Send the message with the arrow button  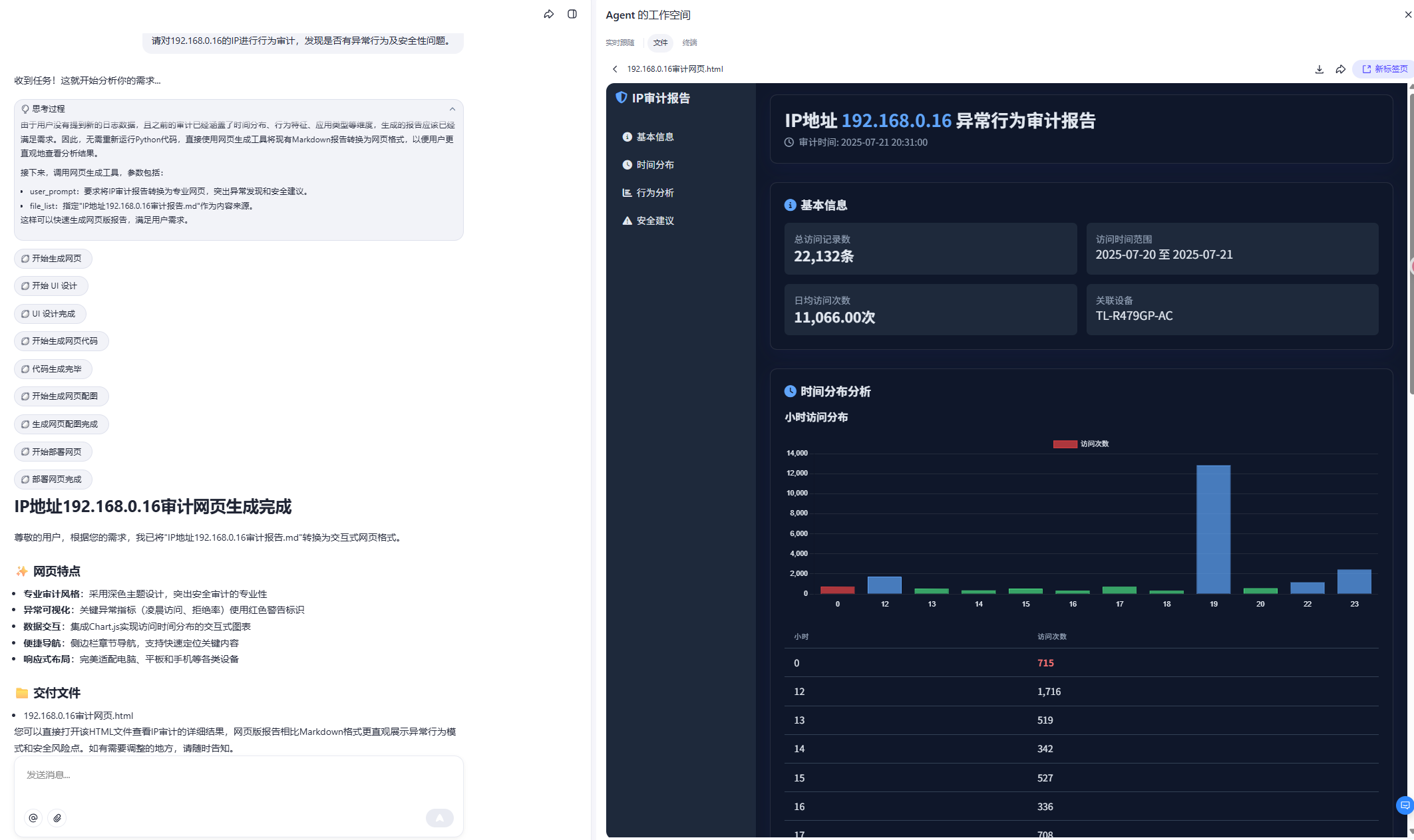click(x=439, y=818)
